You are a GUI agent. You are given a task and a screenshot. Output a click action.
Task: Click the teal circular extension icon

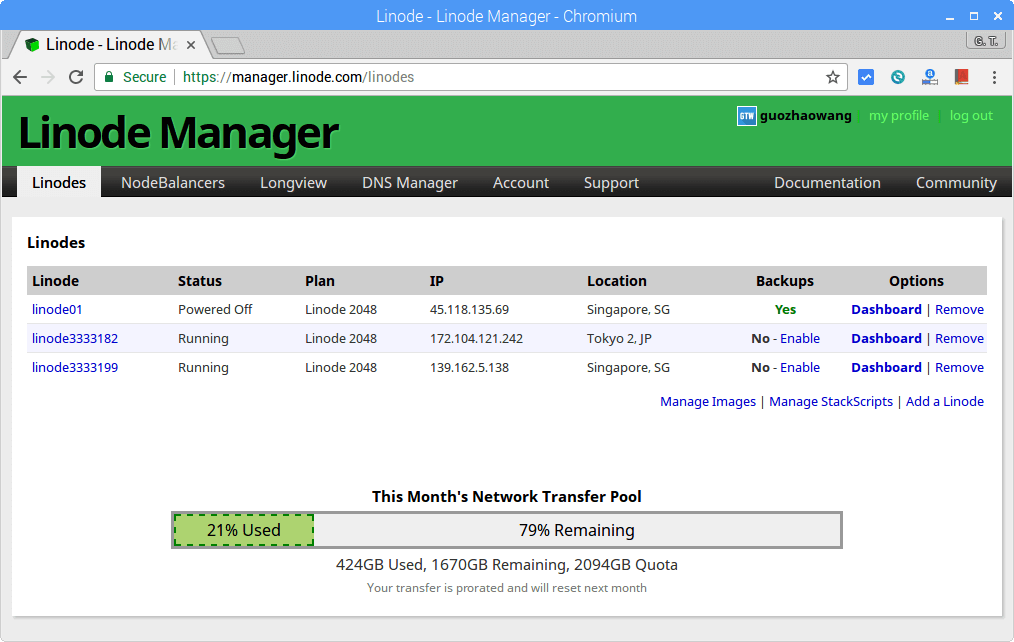pyautogui.click(x=897, y=76)
